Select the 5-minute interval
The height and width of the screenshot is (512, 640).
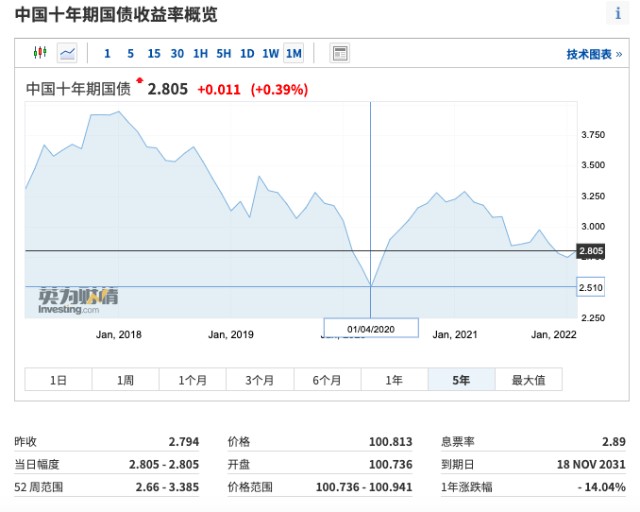coord(130,53)
